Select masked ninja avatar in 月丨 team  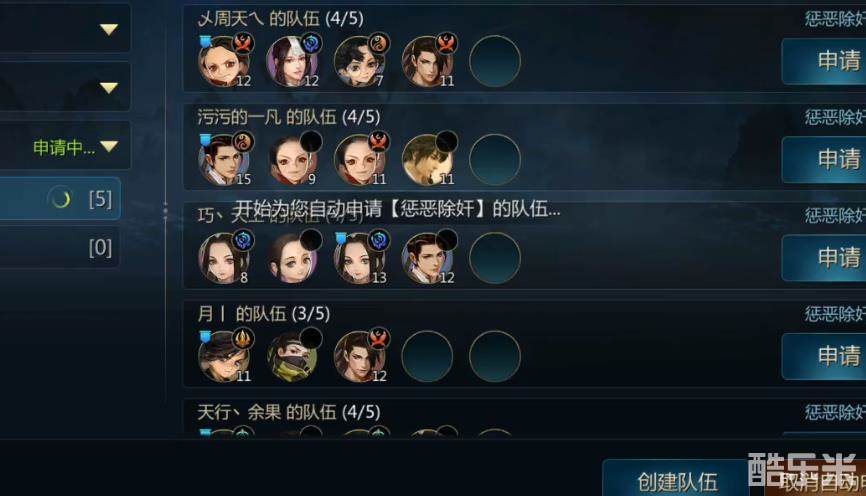click(x=292, y=356)
